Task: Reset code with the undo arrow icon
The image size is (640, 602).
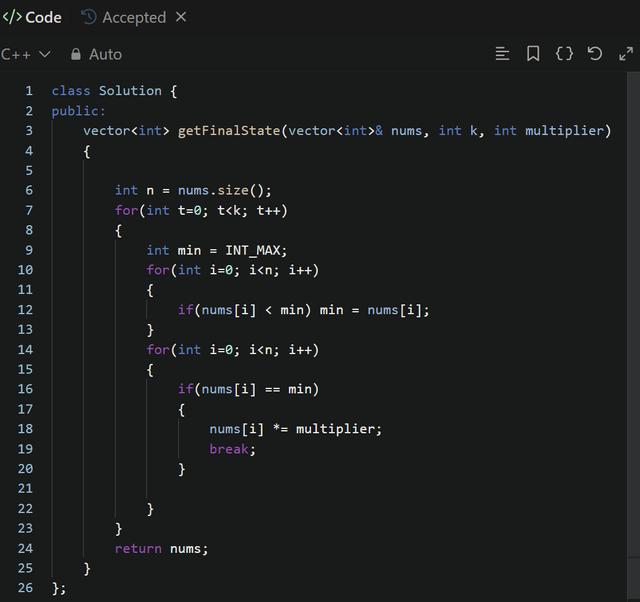Action: [x=595, y=54]
